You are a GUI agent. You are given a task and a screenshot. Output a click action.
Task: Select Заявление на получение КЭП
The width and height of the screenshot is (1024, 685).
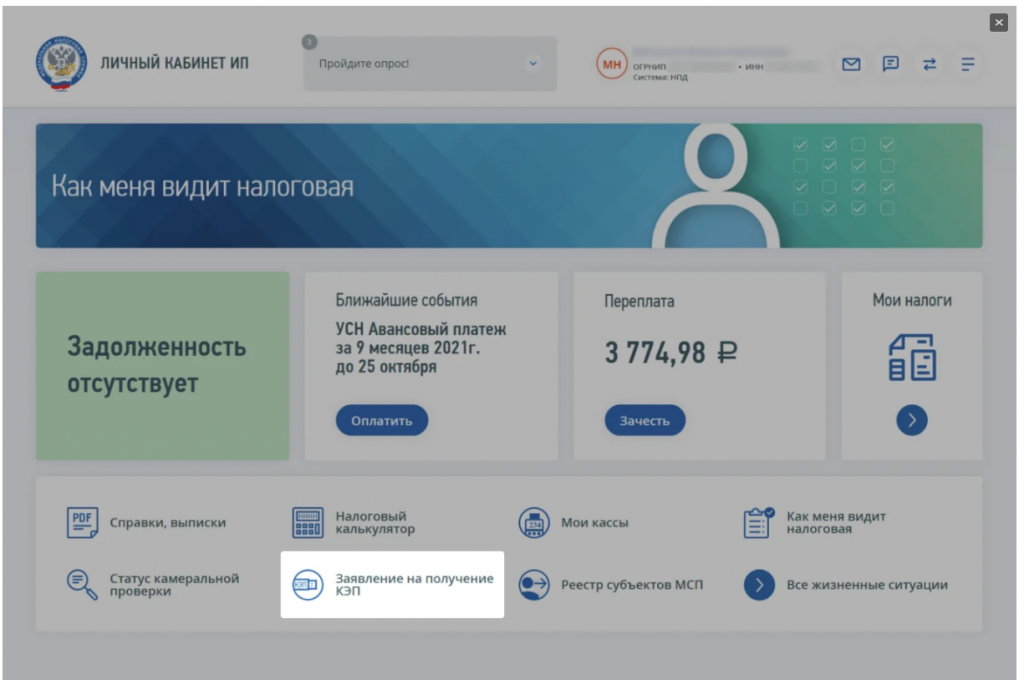point(392,584)
